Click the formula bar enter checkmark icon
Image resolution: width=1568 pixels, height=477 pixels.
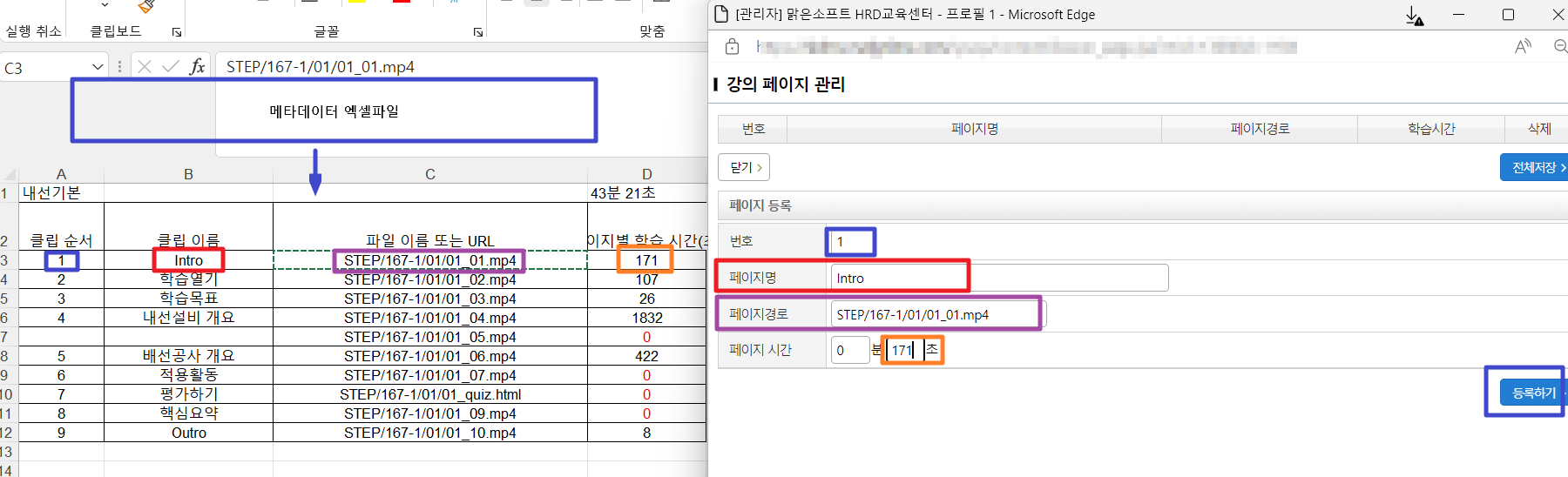(171, 67)
